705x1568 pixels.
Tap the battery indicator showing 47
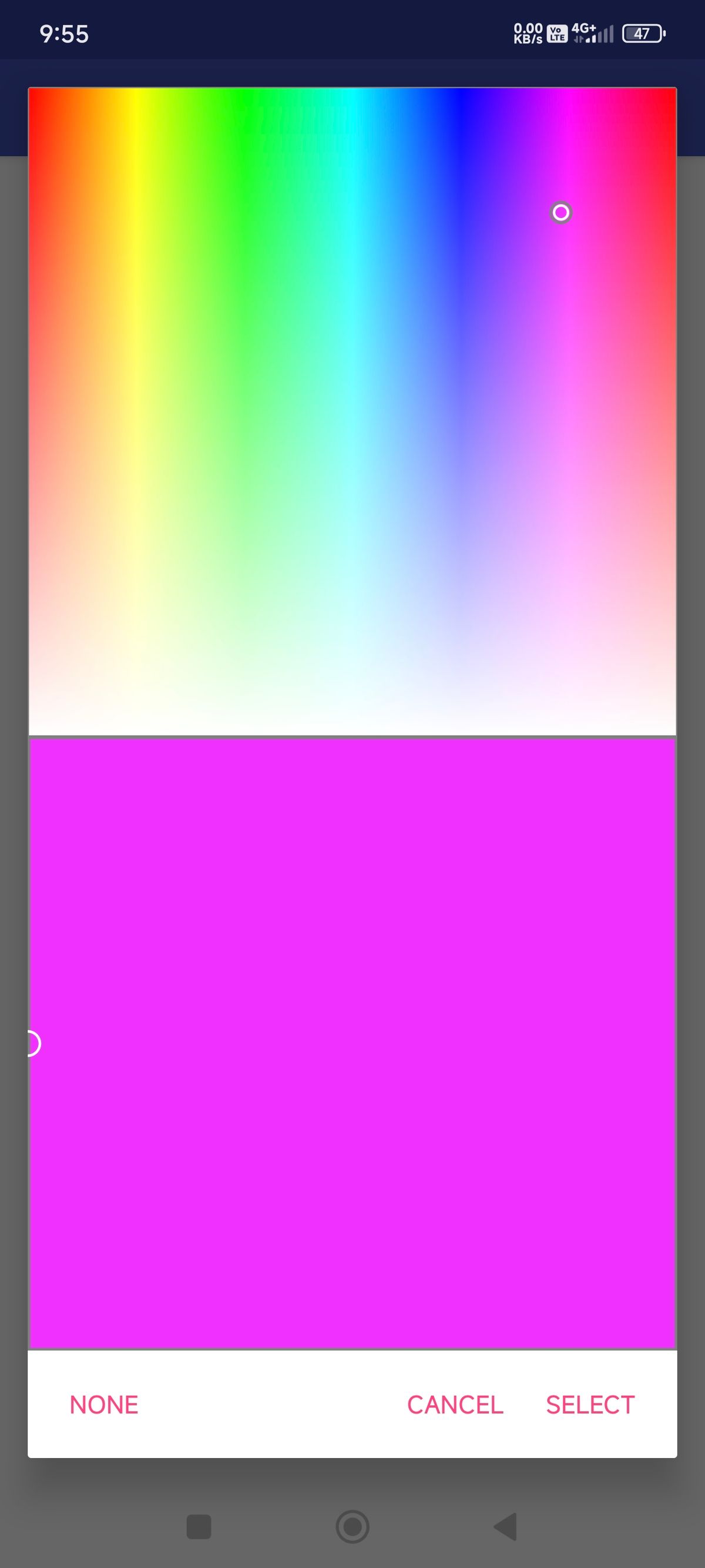(x=643, y=33)
